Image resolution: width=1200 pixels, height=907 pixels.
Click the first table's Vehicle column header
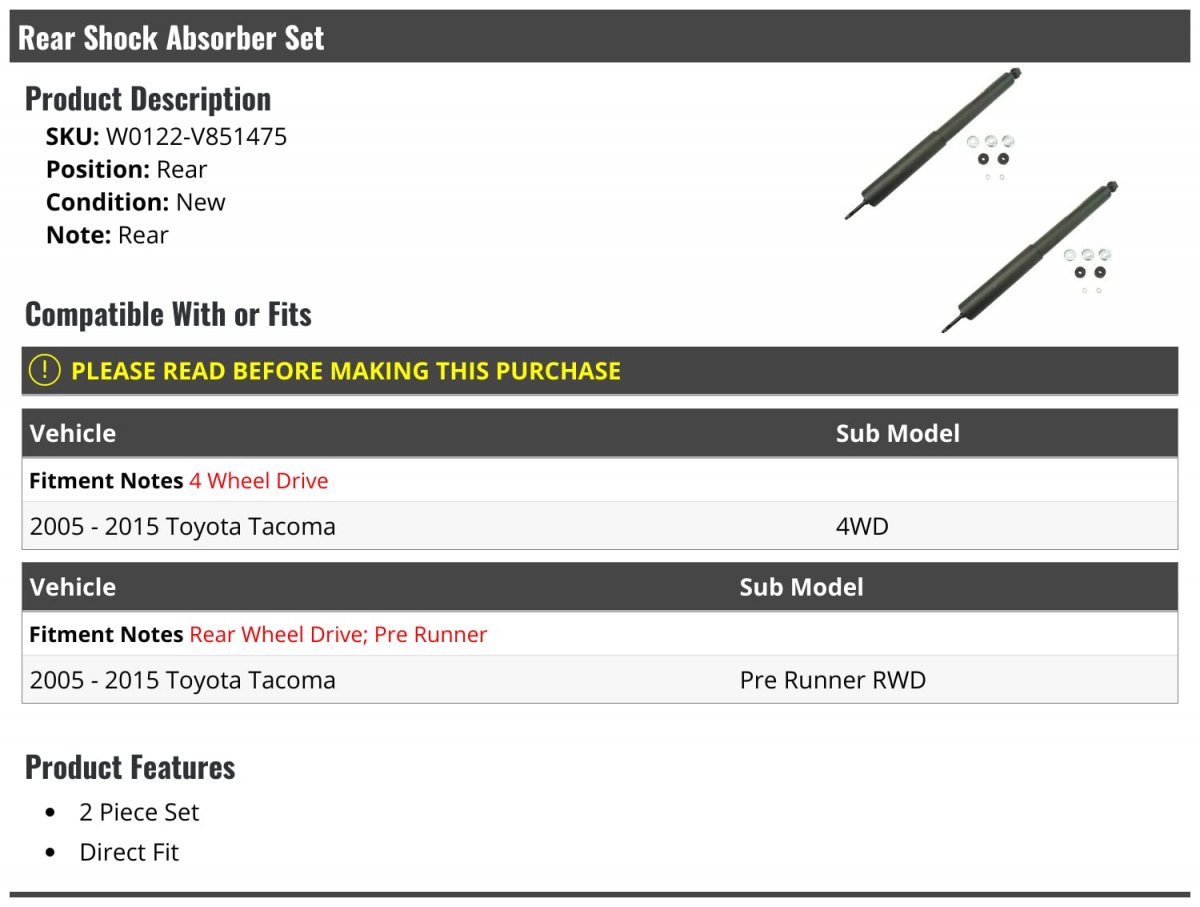pos(73,433)
